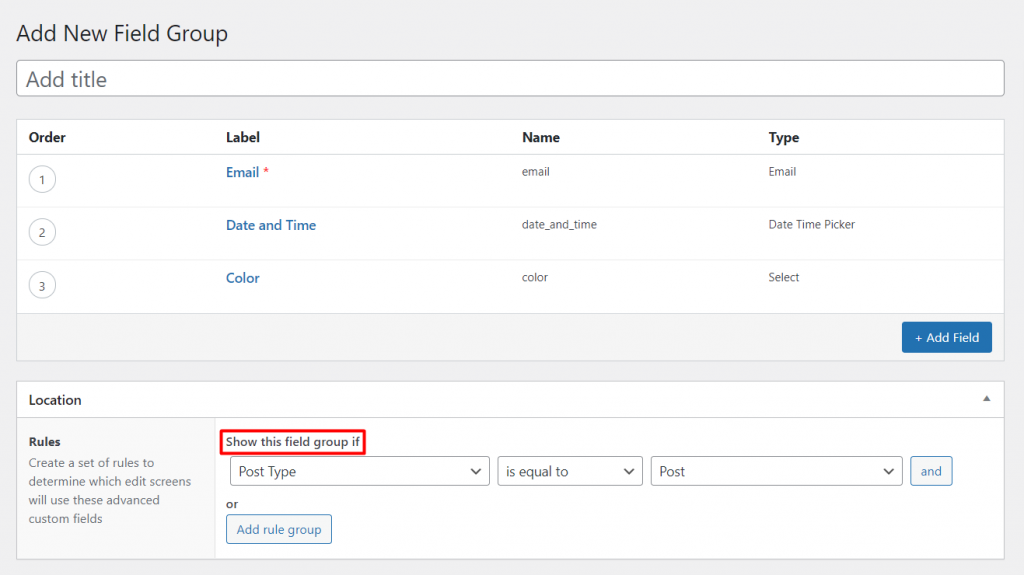
Task: Open the 'is equal to' operator dropdown
Action: point(570,471)
